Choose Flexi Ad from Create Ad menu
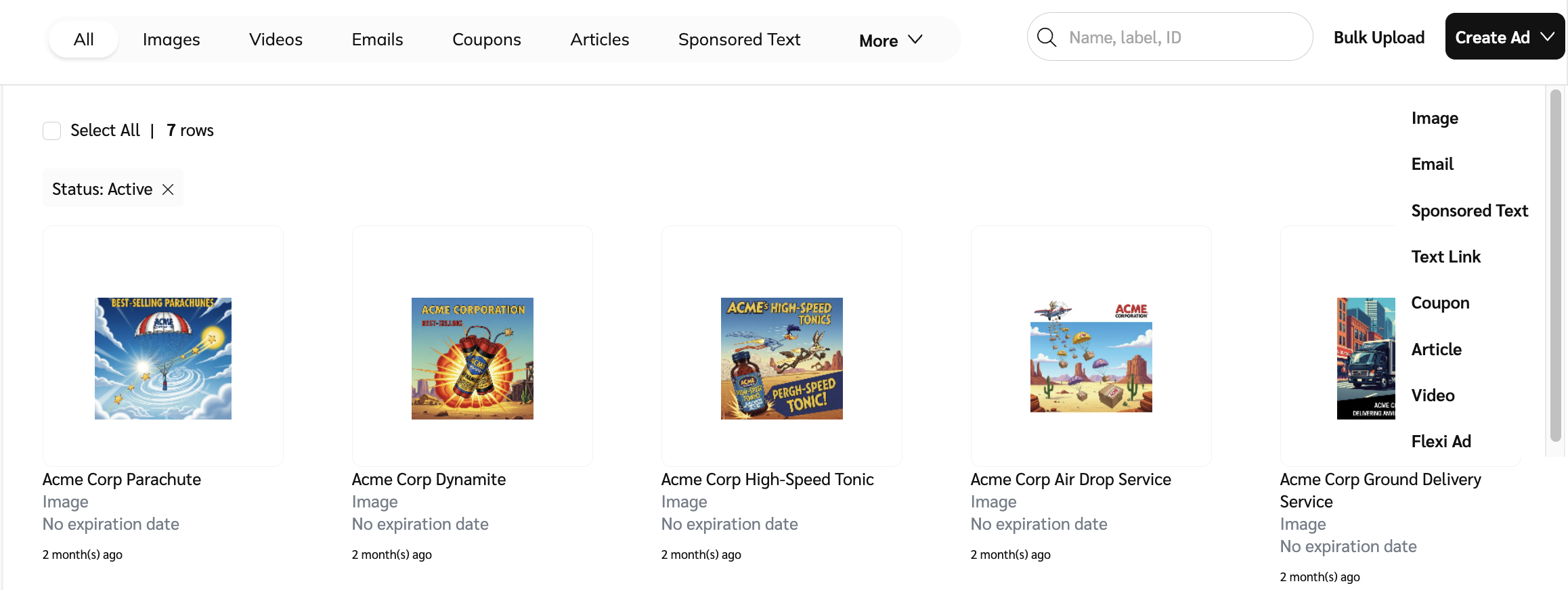This screenshot has width=1568, height=590. pos(1441,442)
